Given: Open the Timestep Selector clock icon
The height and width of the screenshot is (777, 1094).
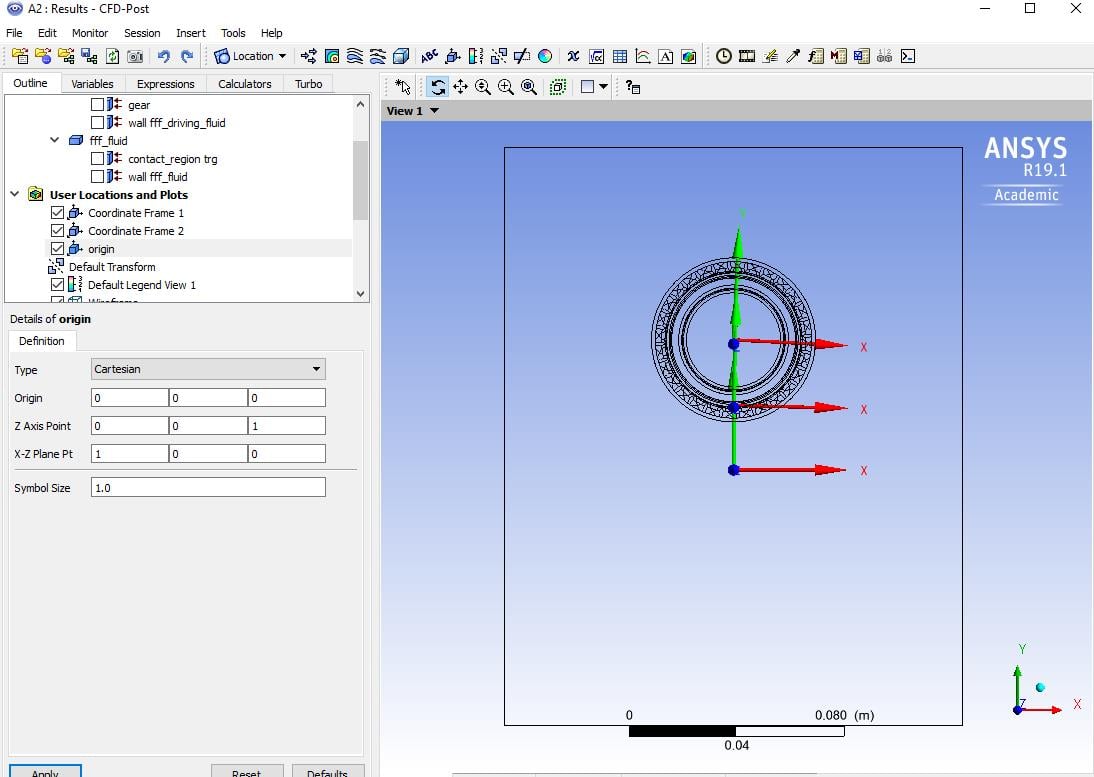Looking at the screenshot, I should click(x=724, y=56).
